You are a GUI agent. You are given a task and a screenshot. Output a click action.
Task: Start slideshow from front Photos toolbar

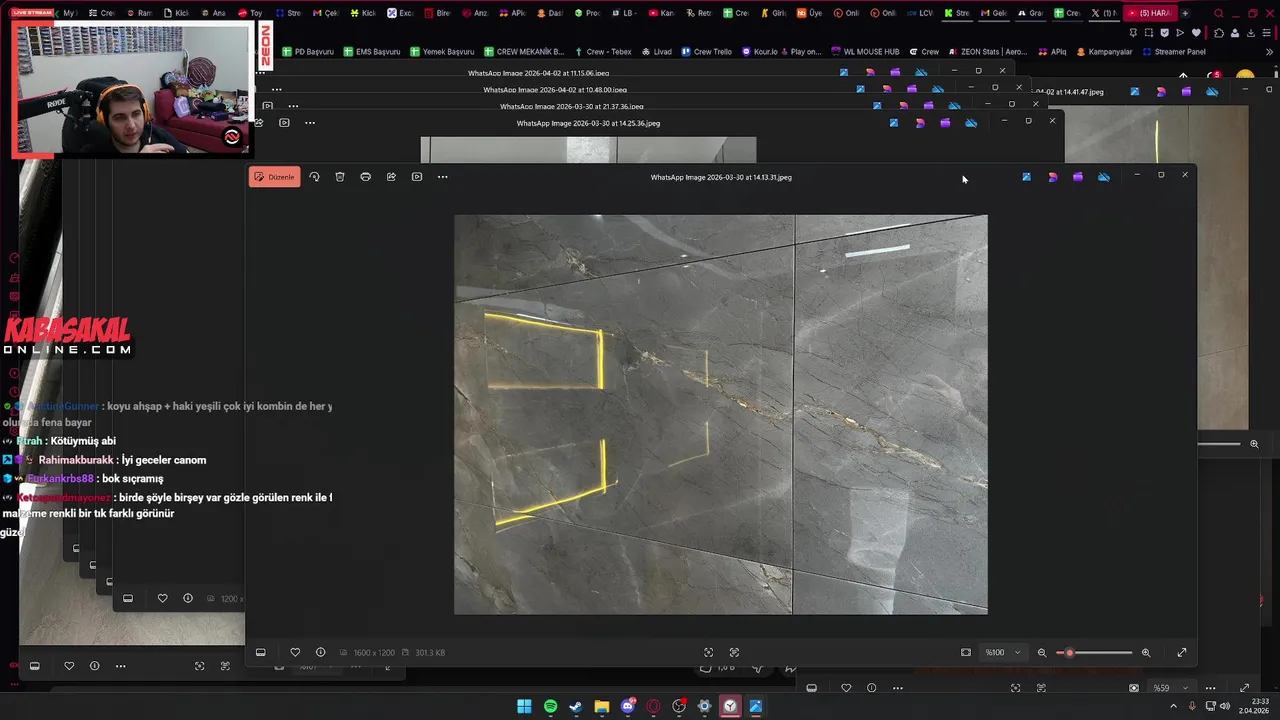(417, 177)
